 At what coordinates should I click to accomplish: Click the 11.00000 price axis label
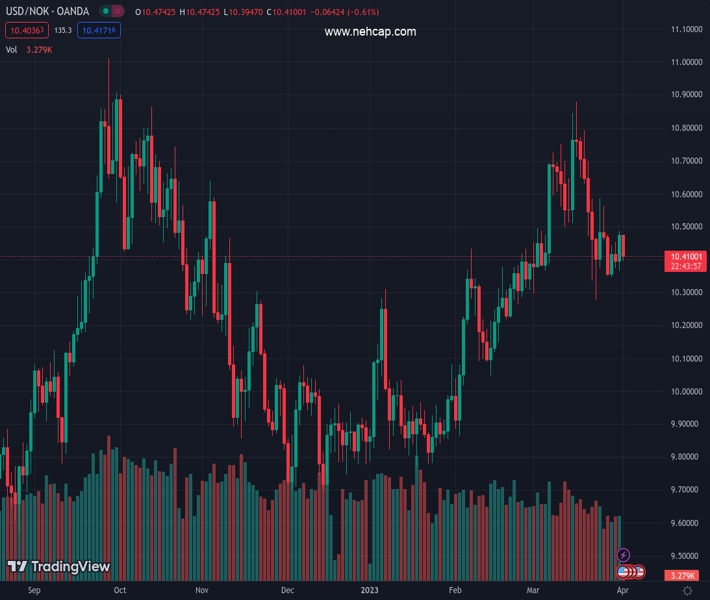tap(686, 62)
